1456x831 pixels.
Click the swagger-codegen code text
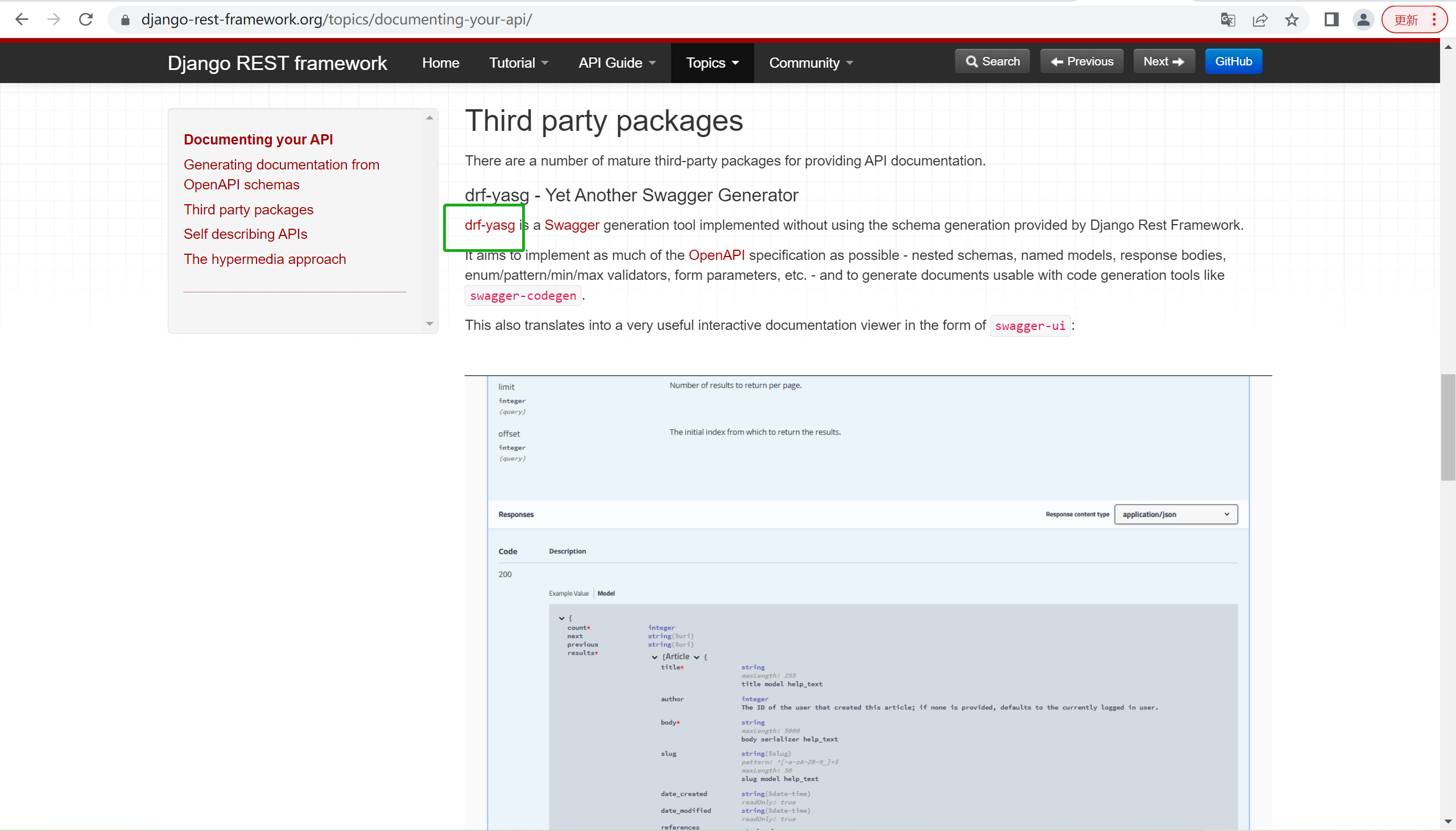523,296
